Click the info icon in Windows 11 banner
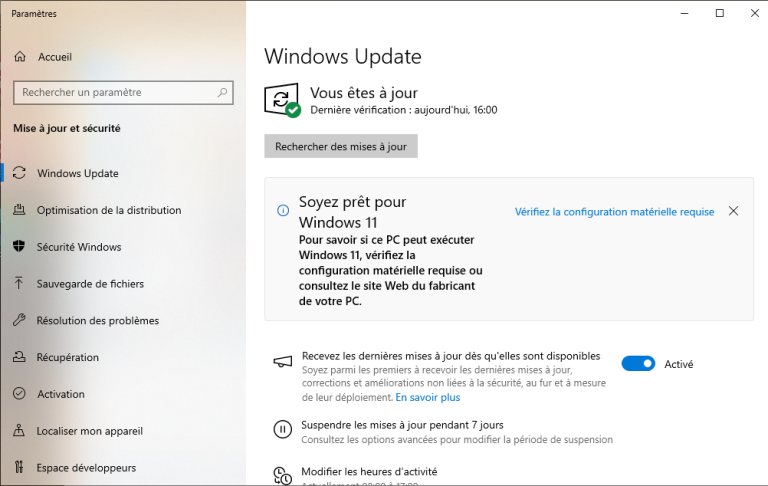 click(283, 211)
